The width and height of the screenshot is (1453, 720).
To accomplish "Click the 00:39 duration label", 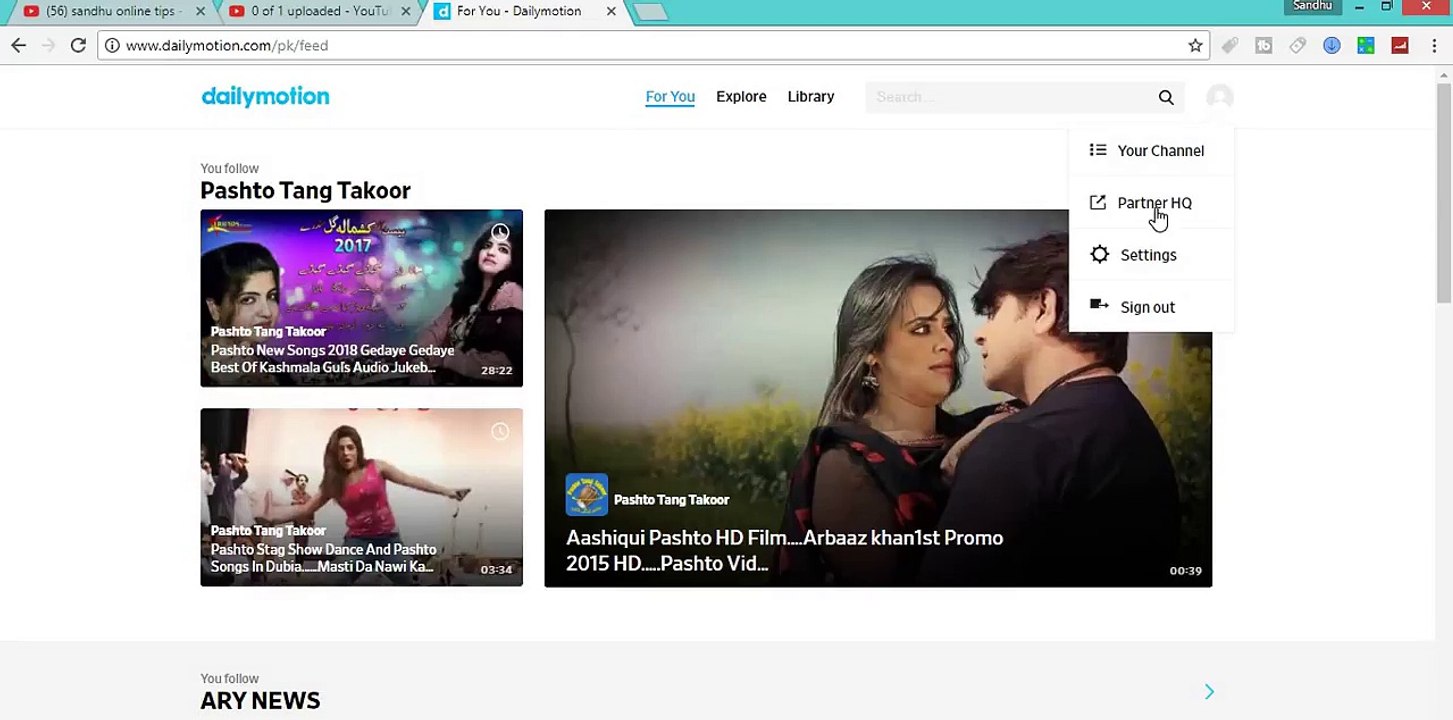I will [x=1185, y=571].
